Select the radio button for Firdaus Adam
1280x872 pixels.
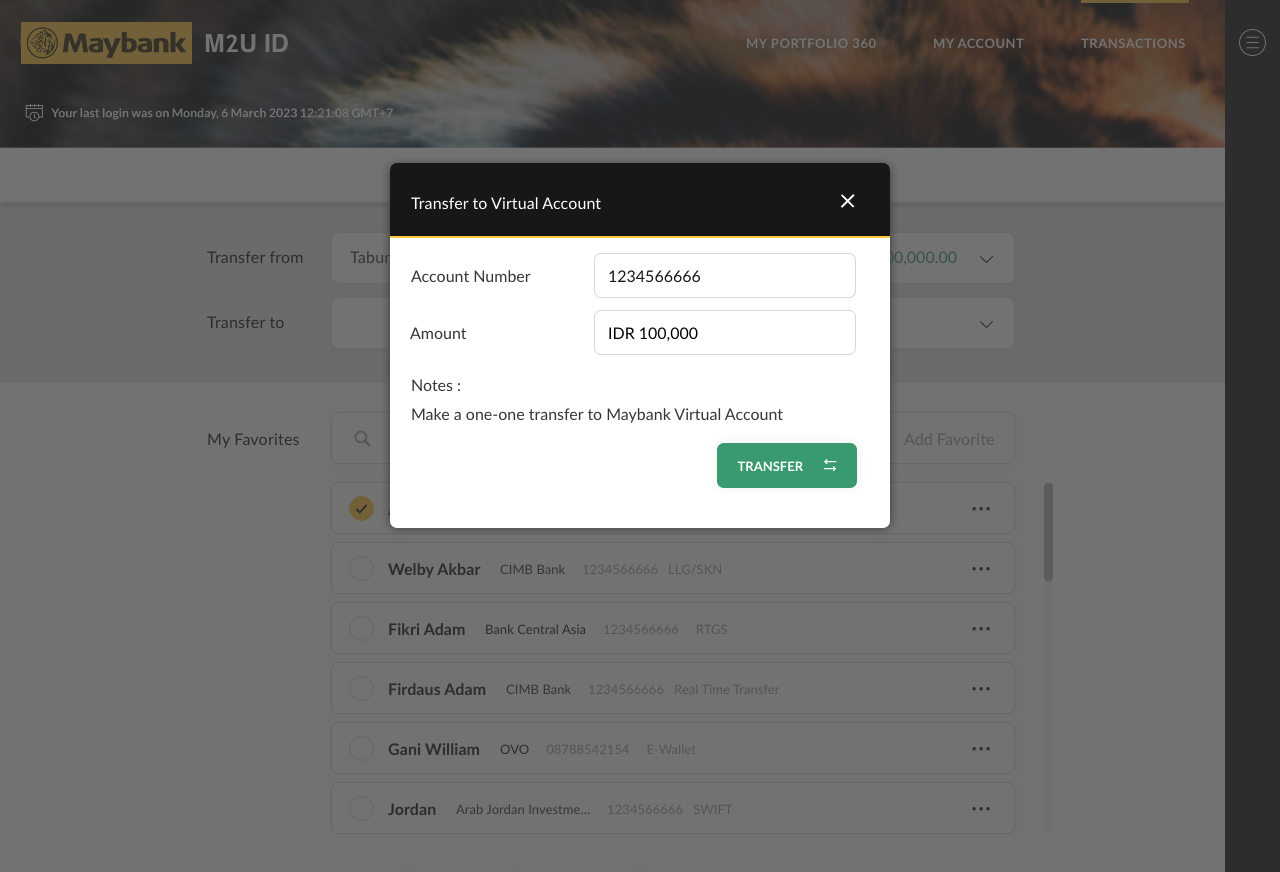[361, 688]
